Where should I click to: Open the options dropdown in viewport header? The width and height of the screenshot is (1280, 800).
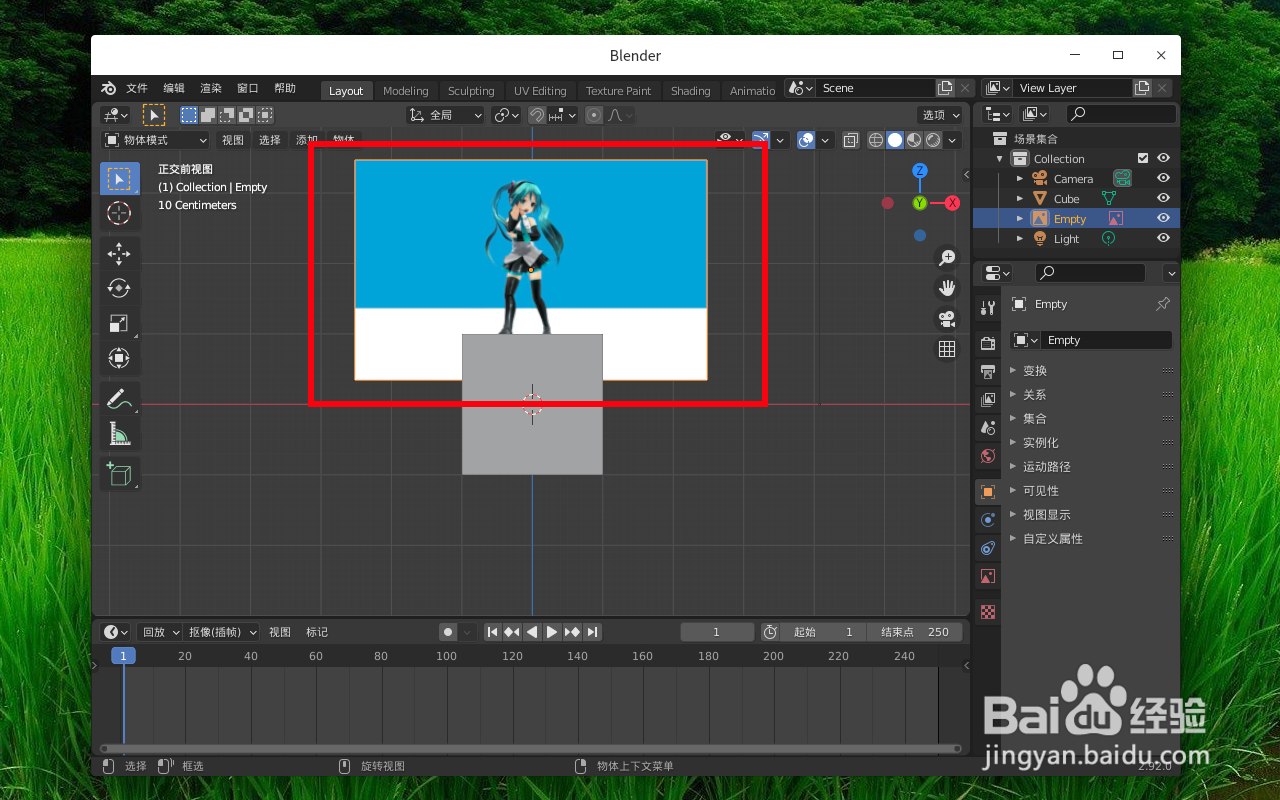tap(940, 115)
